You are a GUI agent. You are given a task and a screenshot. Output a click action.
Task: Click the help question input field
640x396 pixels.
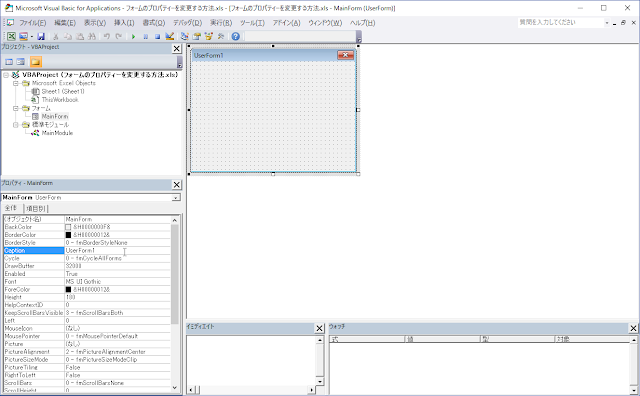(560, 23)
